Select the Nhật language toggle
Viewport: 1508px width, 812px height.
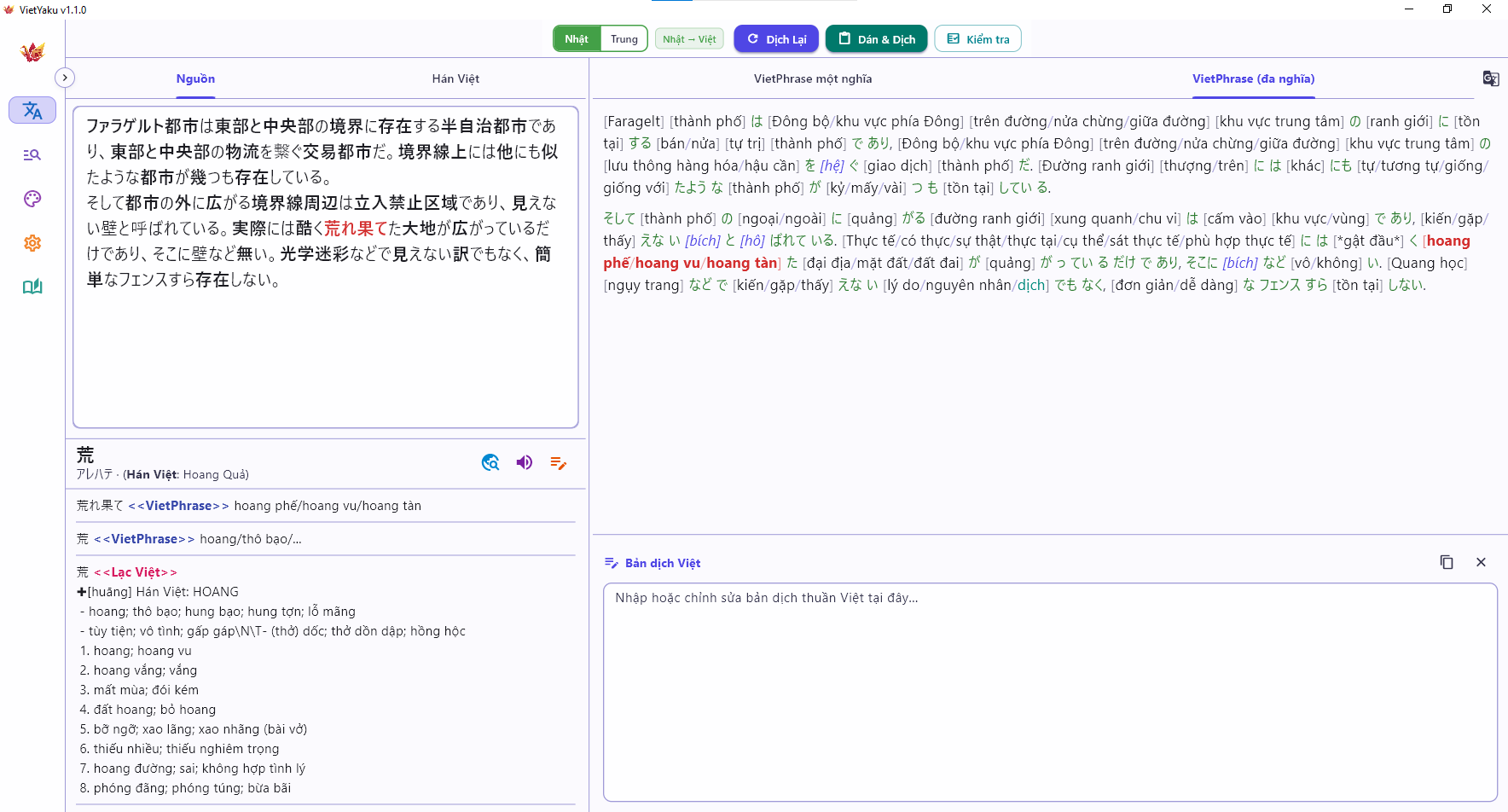click(577, 39)
